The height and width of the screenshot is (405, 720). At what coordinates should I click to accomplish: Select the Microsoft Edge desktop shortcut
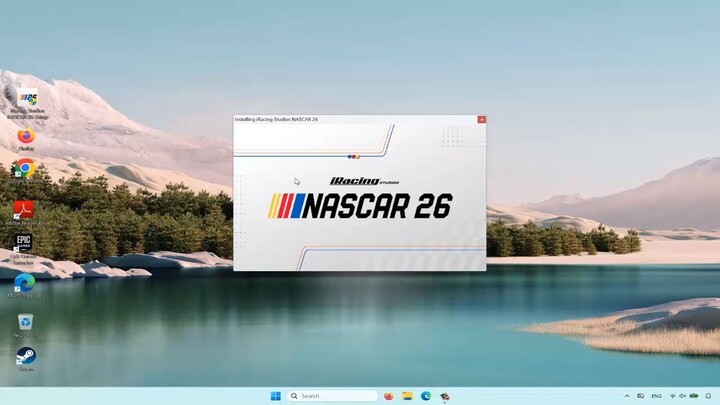tap(24, 286)
